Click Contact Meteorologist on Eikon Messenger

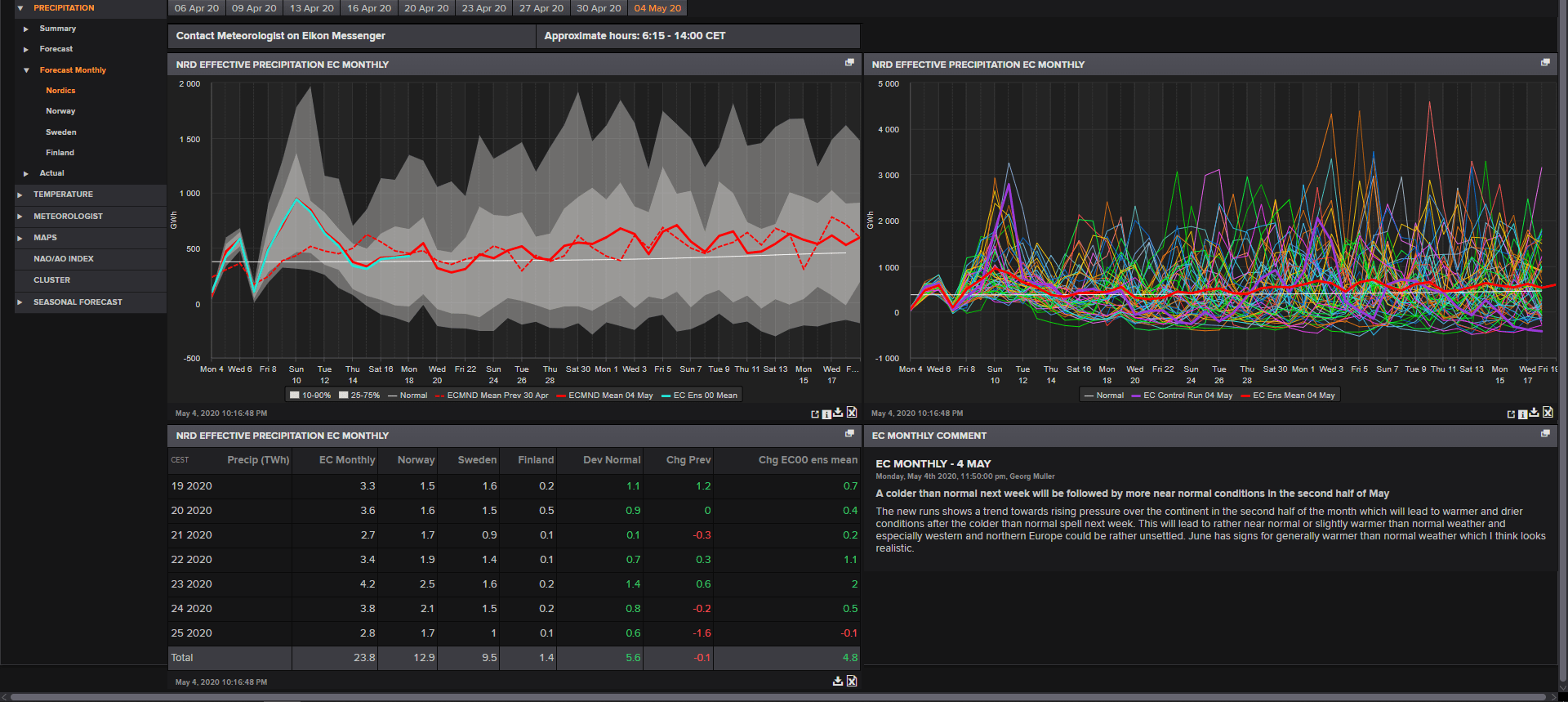281,36
